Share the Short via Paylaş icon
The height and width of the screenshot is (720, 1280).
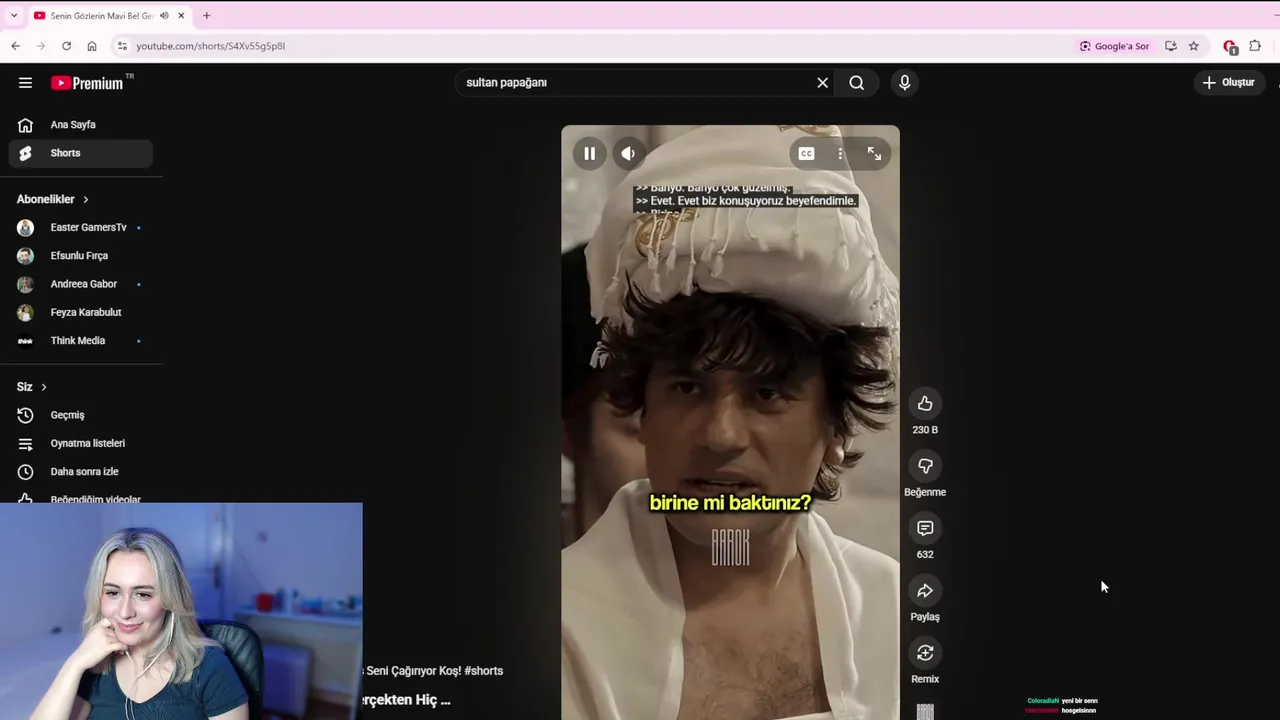(925, 591)
